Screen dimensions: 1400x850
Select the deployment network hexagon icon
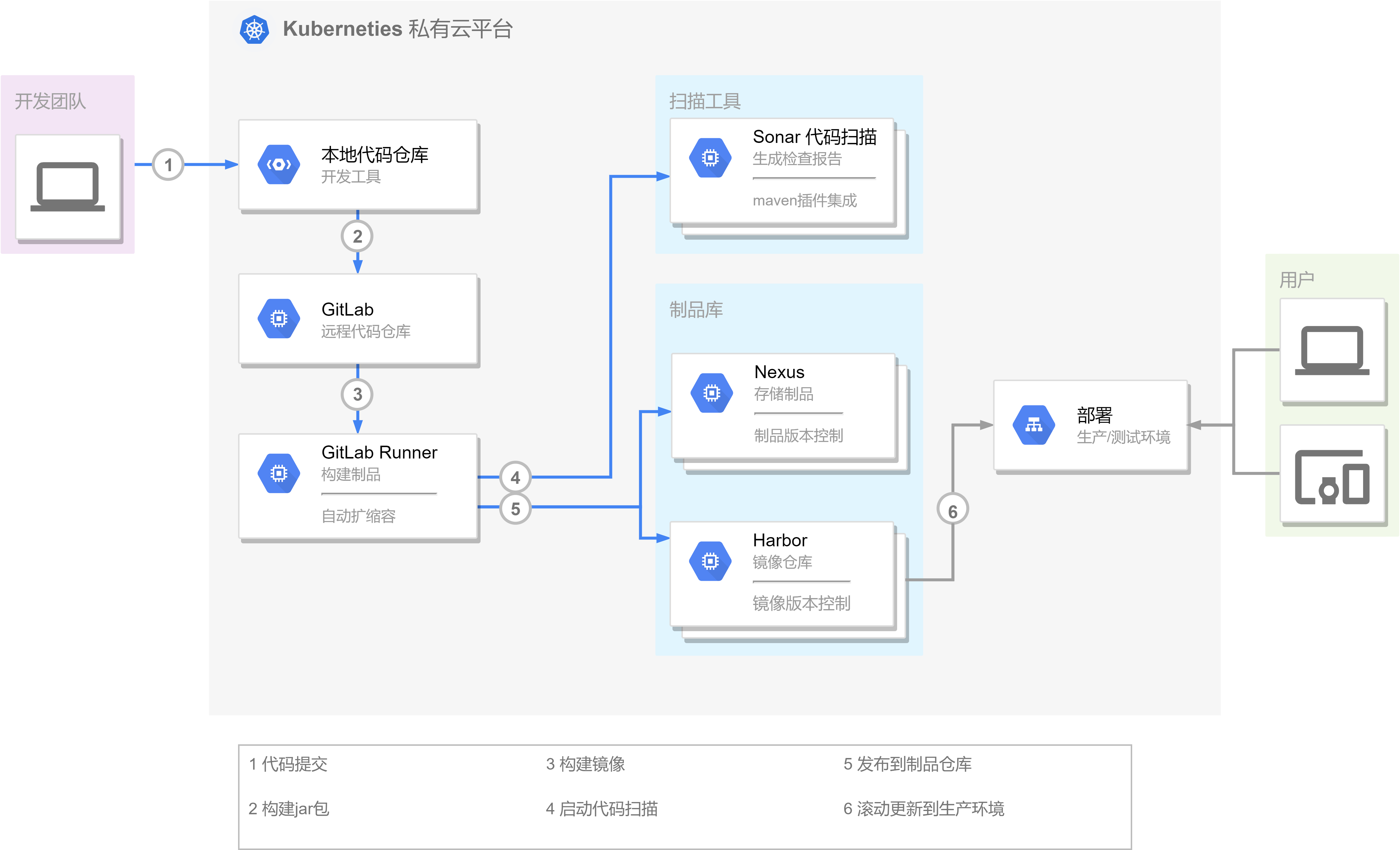[1033, 425]
